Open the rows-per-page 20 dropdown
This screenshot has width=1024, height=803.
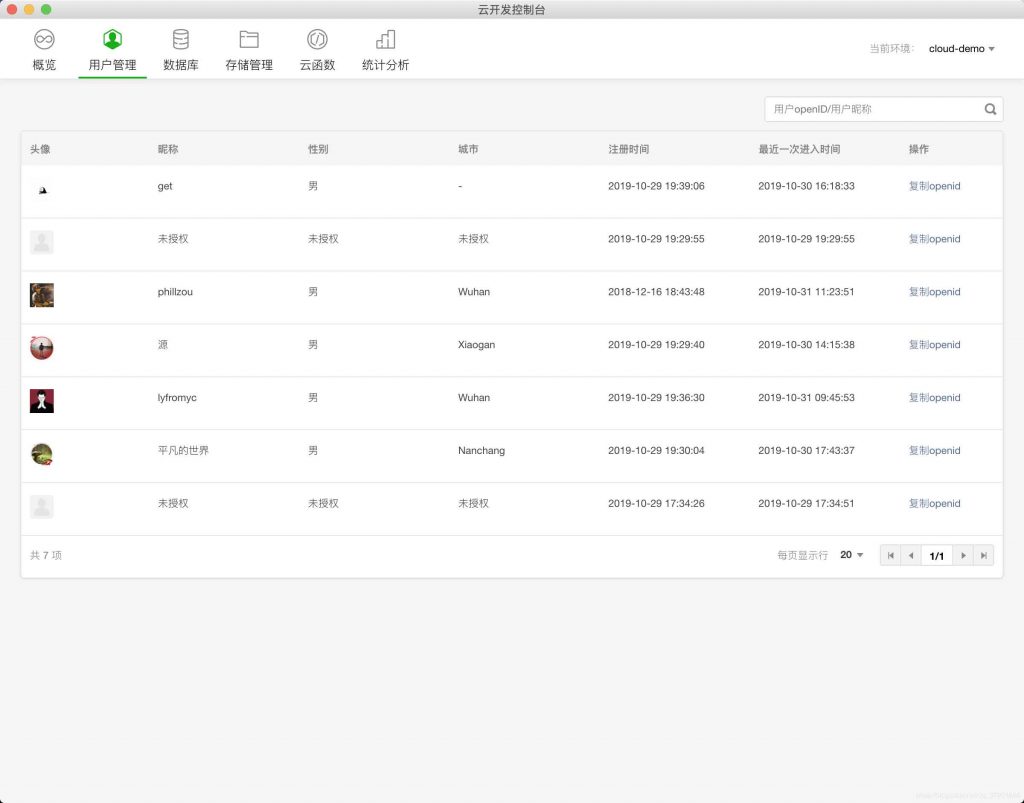(x=851, y=555)
